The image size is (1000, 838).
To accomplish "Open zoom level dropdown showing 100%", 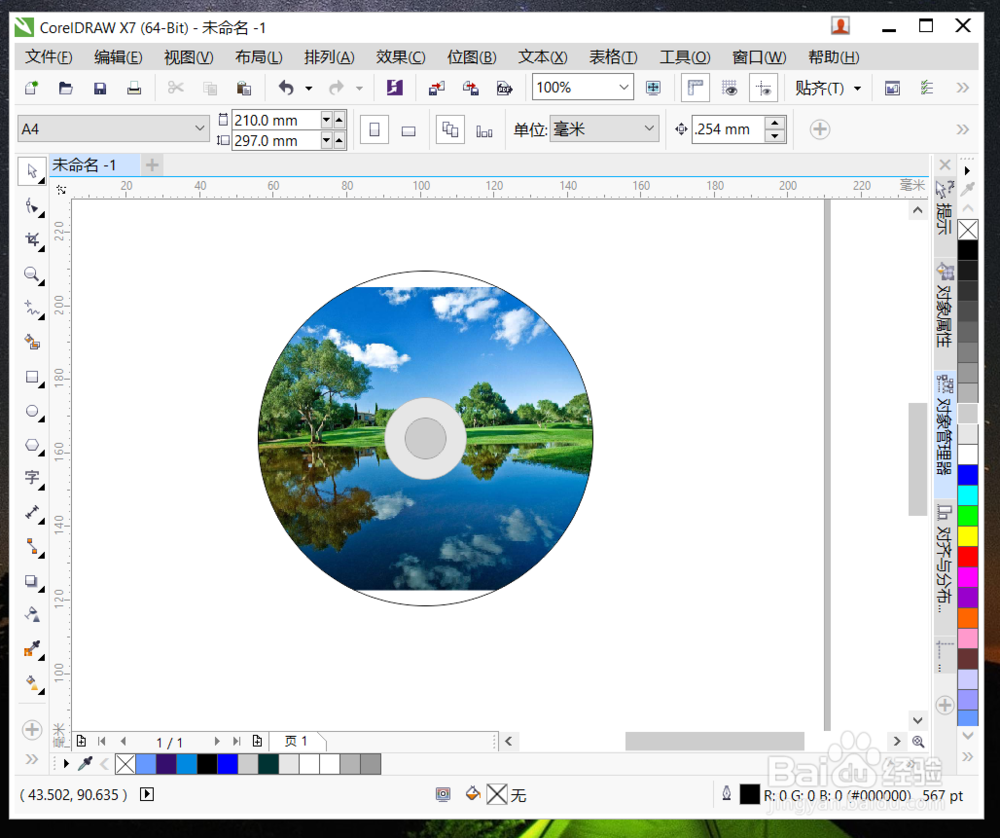I will coord(624,87).
